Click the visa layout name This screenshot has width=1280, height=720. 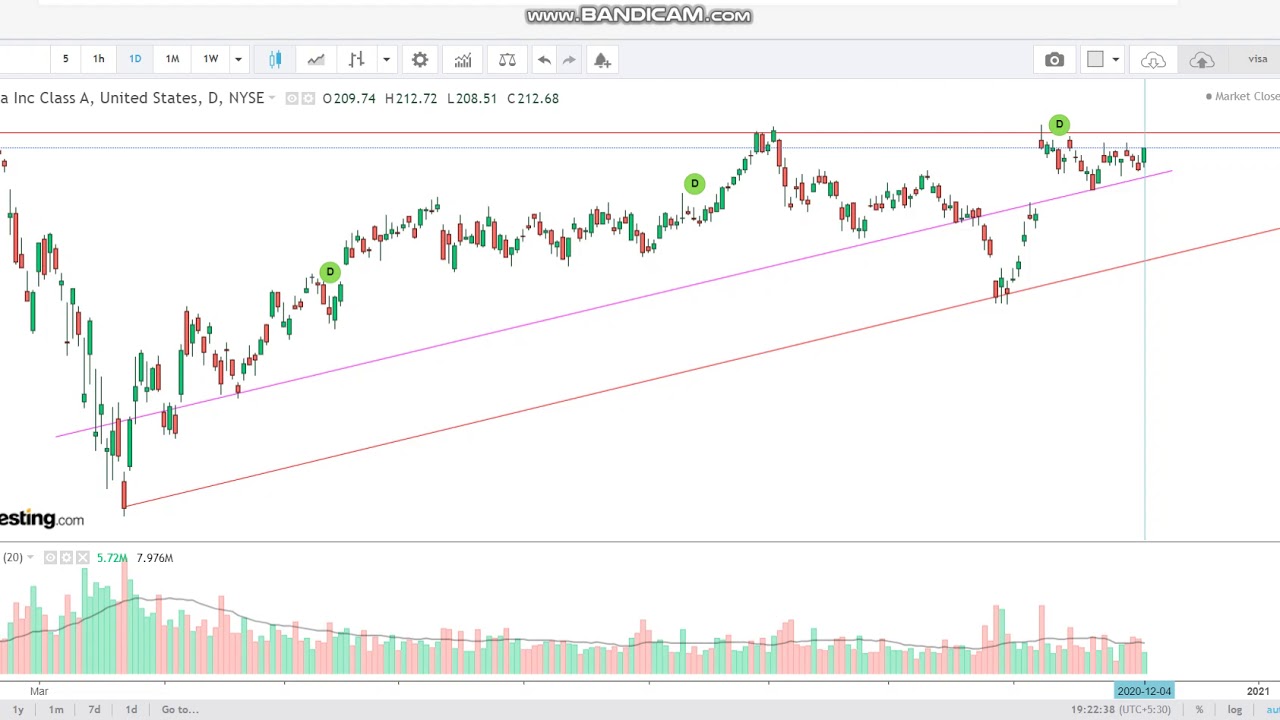point(1257,60)
